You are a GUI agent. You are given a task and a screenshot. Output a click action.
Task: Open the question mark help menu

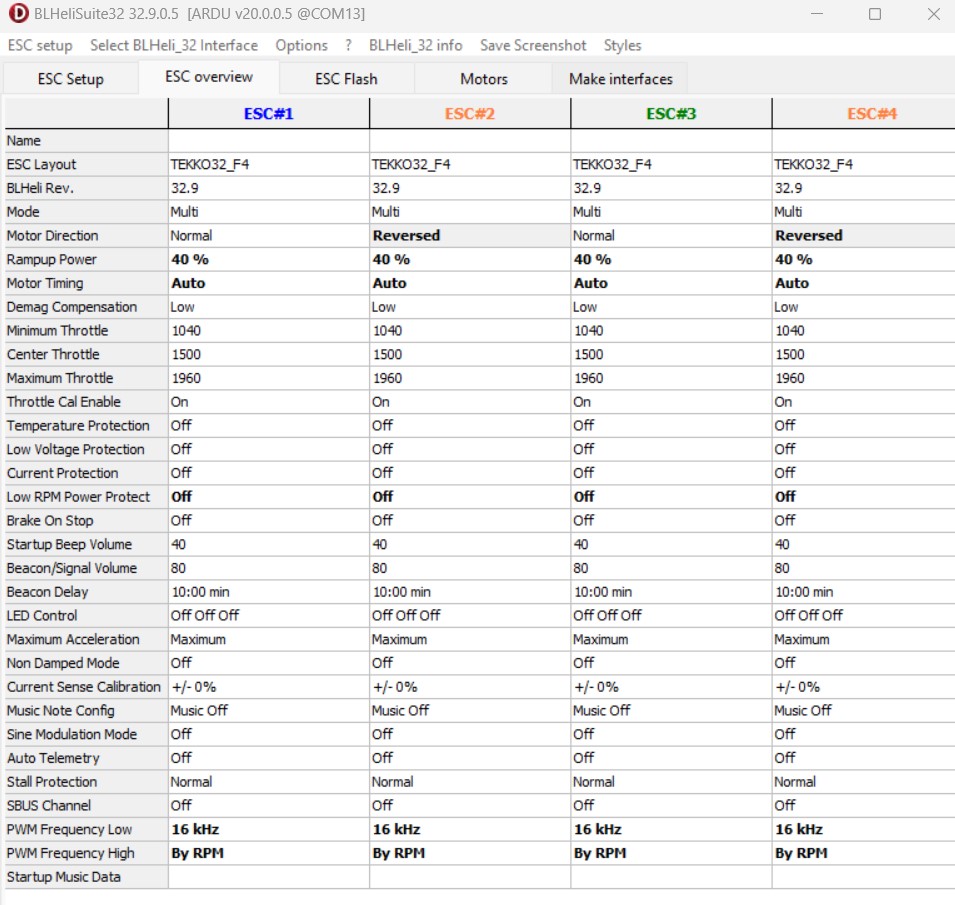348,46
